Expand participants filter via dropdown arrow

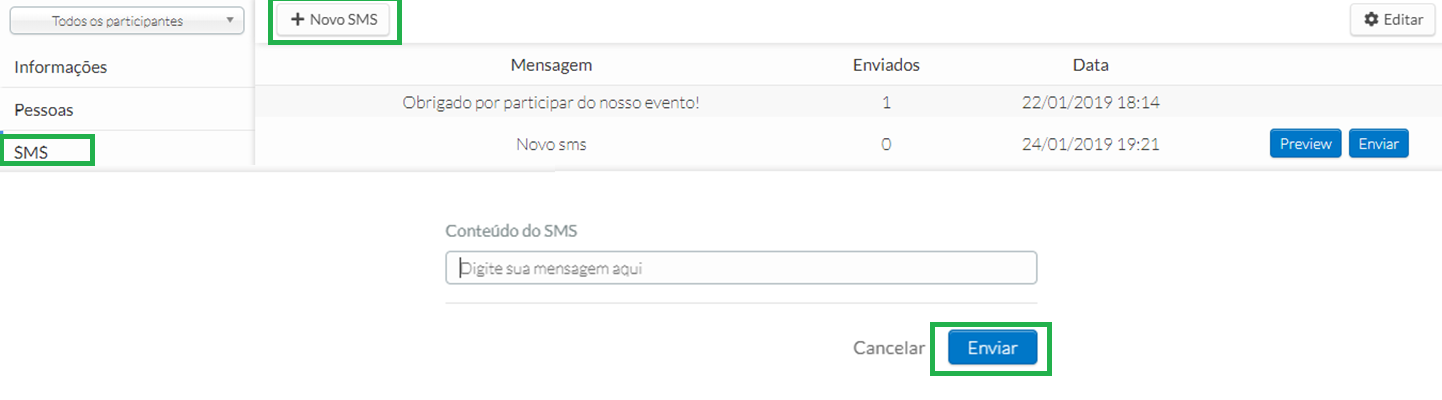click(x=230, y=20)
